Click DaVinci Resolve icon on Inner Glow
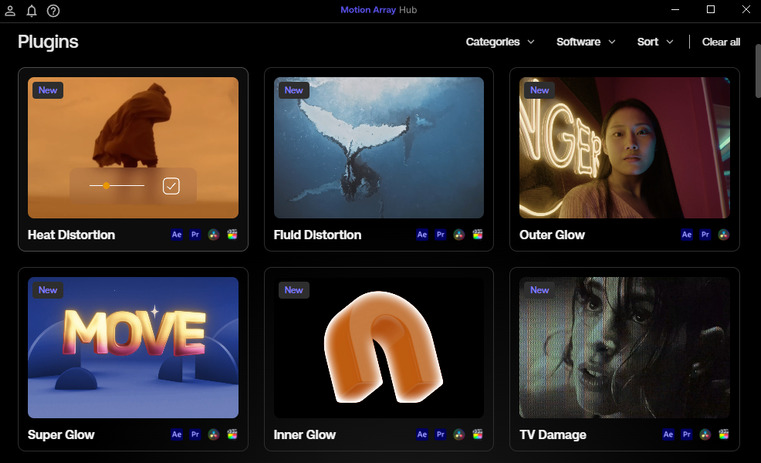 [x=459, y=435]
